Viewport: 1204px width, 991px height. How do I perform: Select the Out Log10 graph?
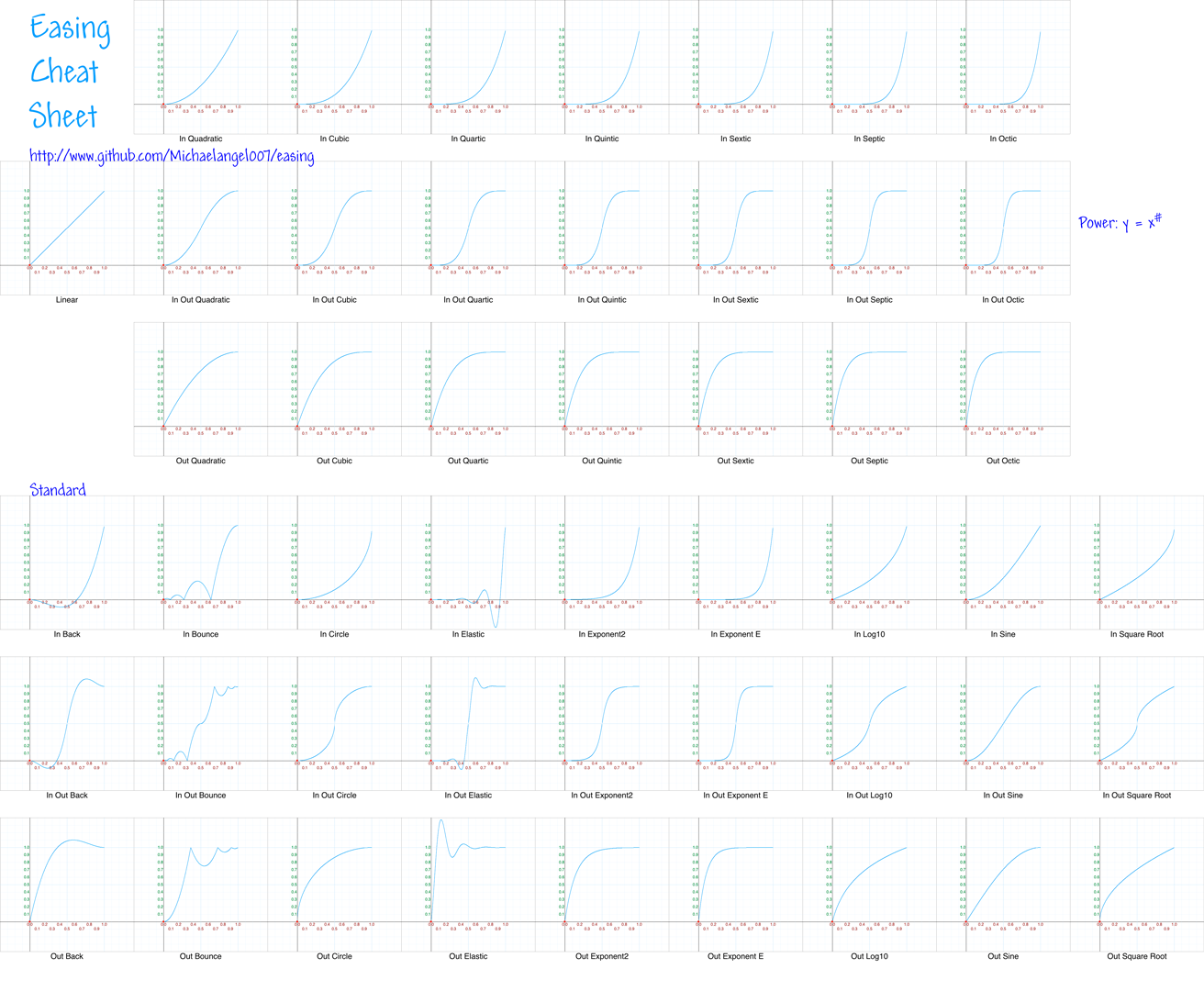pyautogui.click(x=870, y=885)
